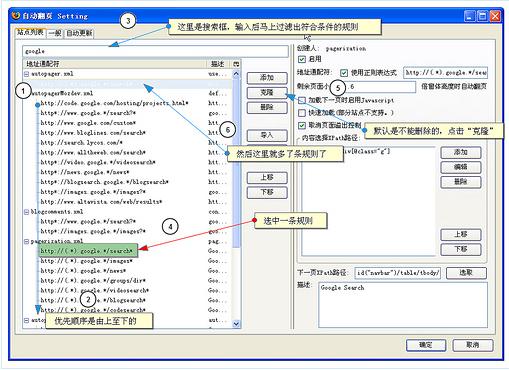
Task: Collapse the autopager.xml tree node
Action: (26, 74)
